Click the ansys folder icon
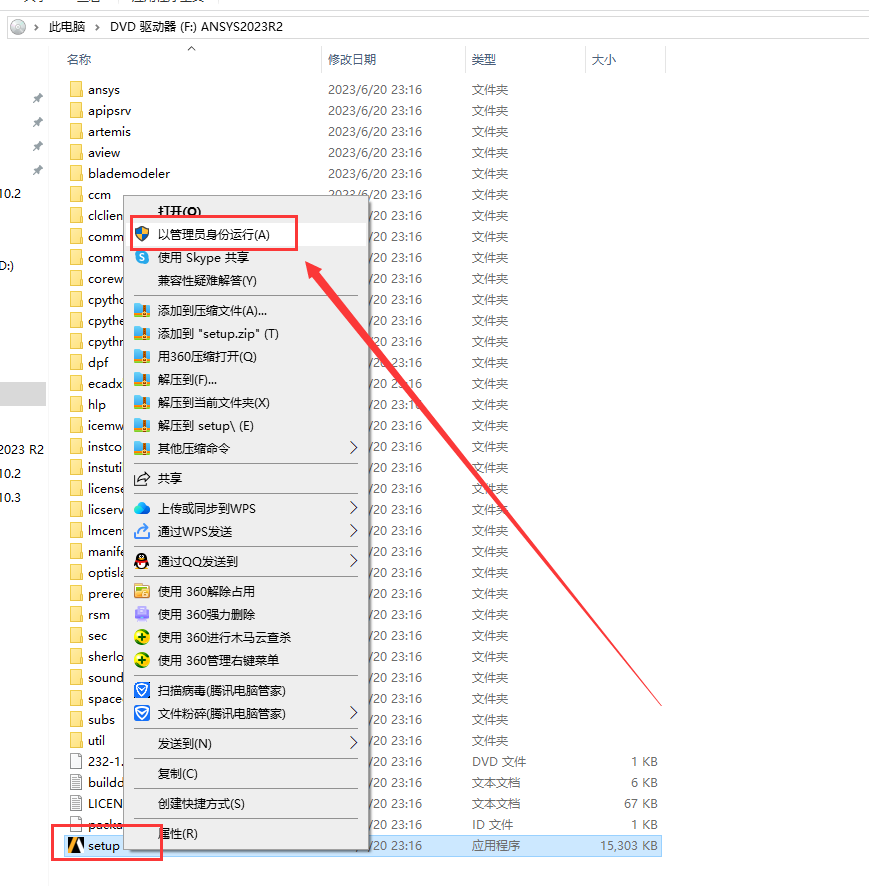This screenshot has height=886, width=869. click(x=76, y=89)
